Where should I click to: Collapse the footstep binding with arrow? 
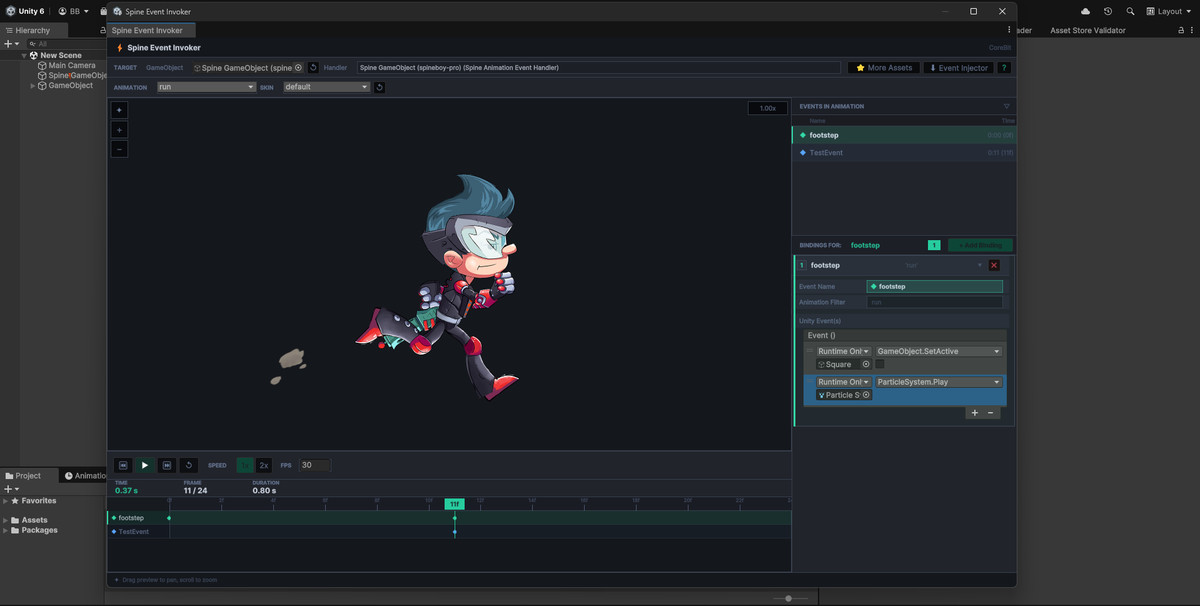click(x=980, y=265)
